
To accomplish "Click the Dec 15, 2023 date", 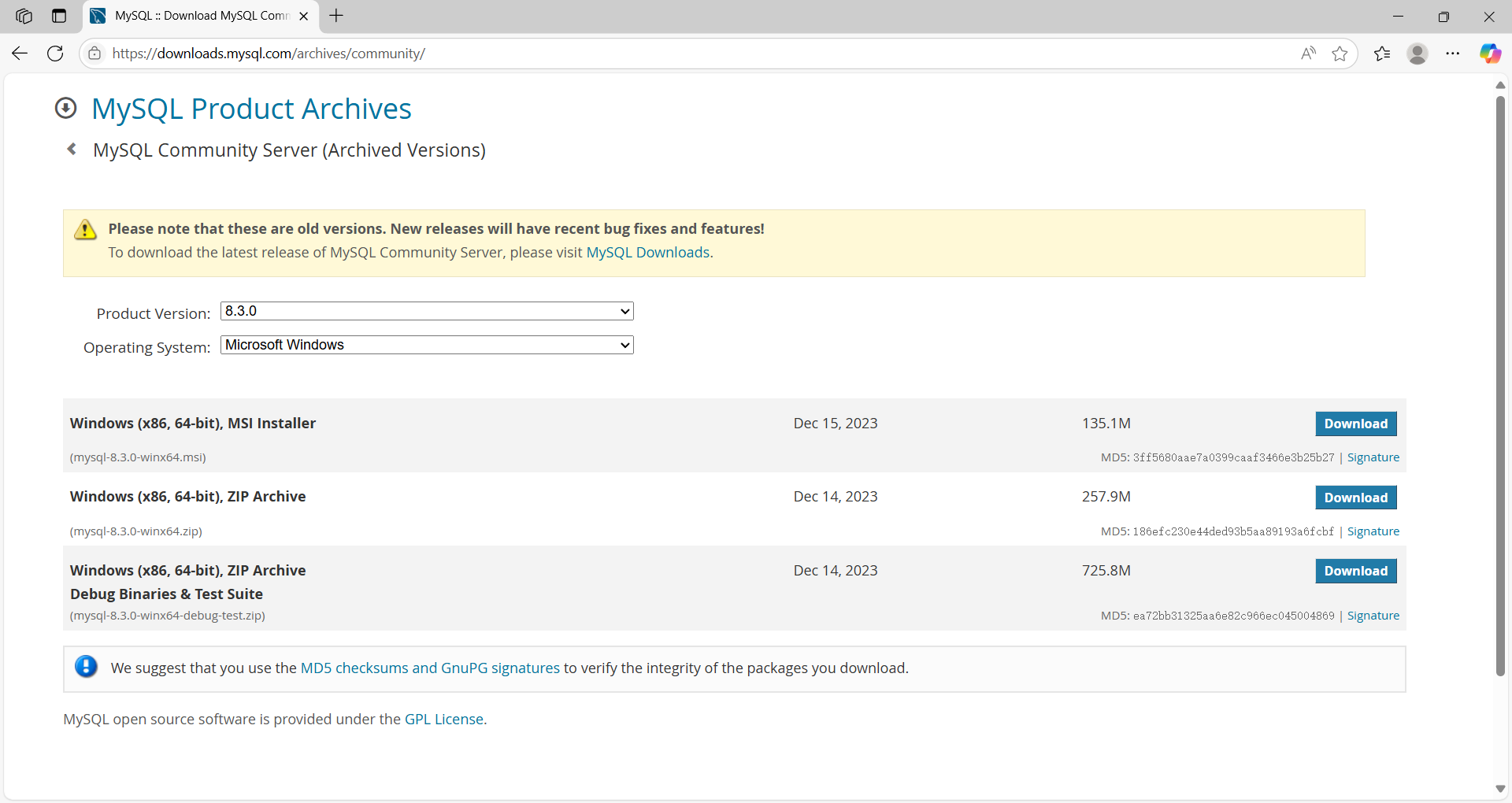I will pyautogui.click(x=836, y=424).
